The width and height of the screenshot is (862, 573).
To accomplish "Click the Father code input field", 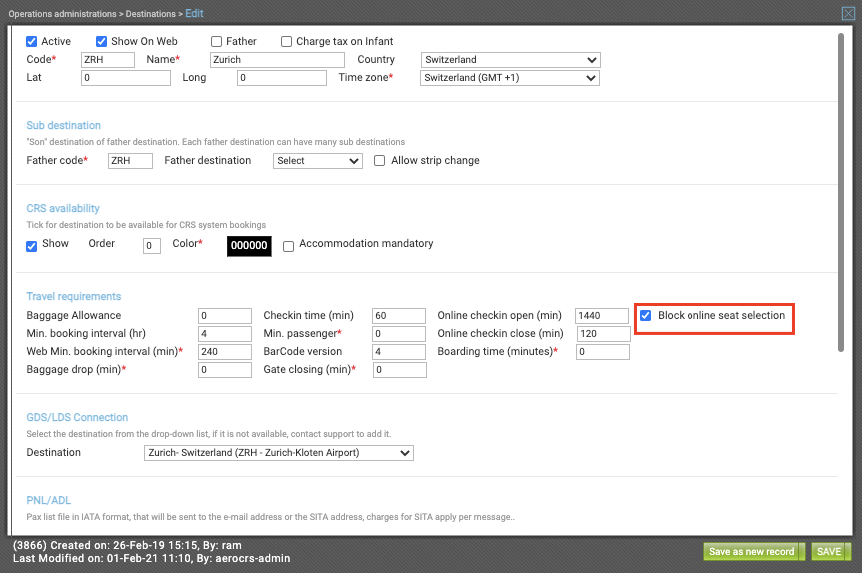I will tap(130, 161).
